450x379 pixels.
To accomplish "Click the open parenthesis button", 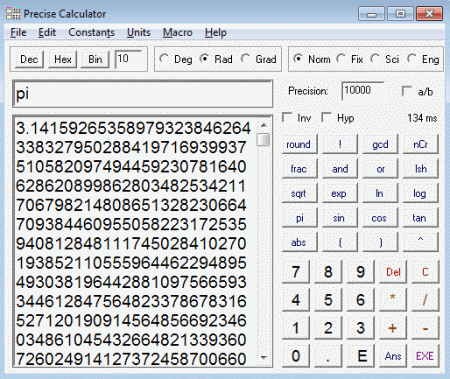I will pos(340,242).
